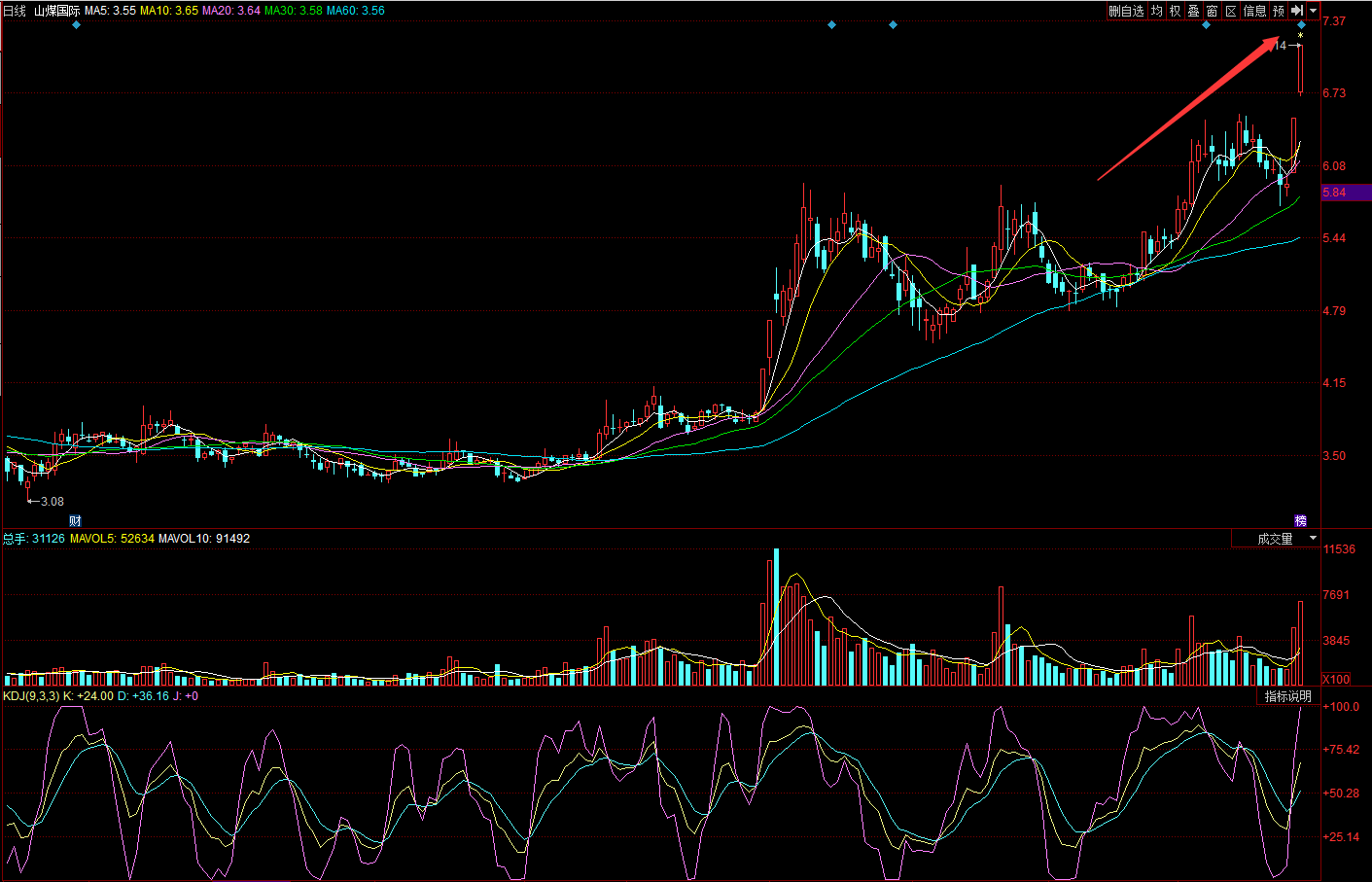Screen dimensions: 1372x882
Task: Click the 删自选 button
Action: coord(1126,11)
